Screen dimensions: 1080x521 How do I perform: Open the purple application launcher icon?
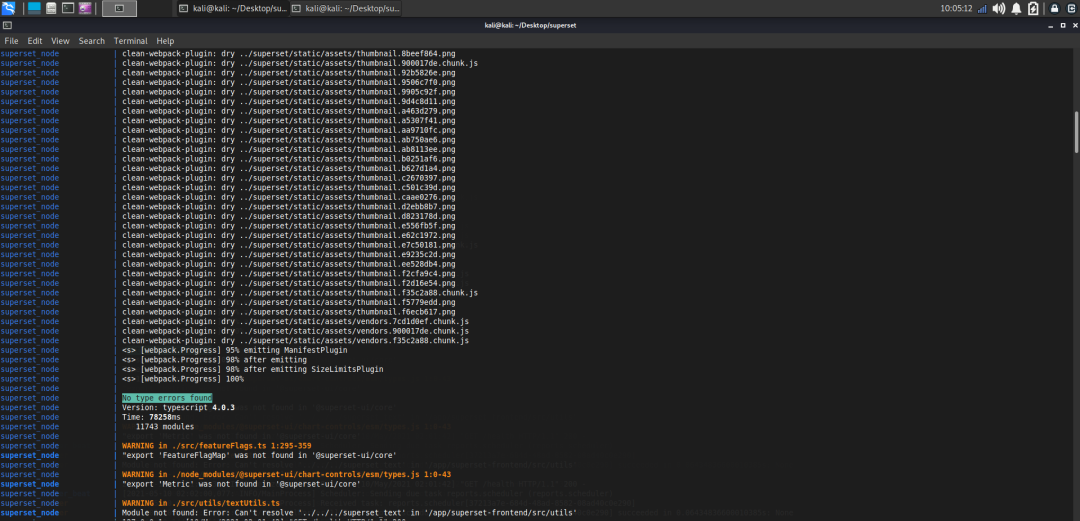(85, 8)
